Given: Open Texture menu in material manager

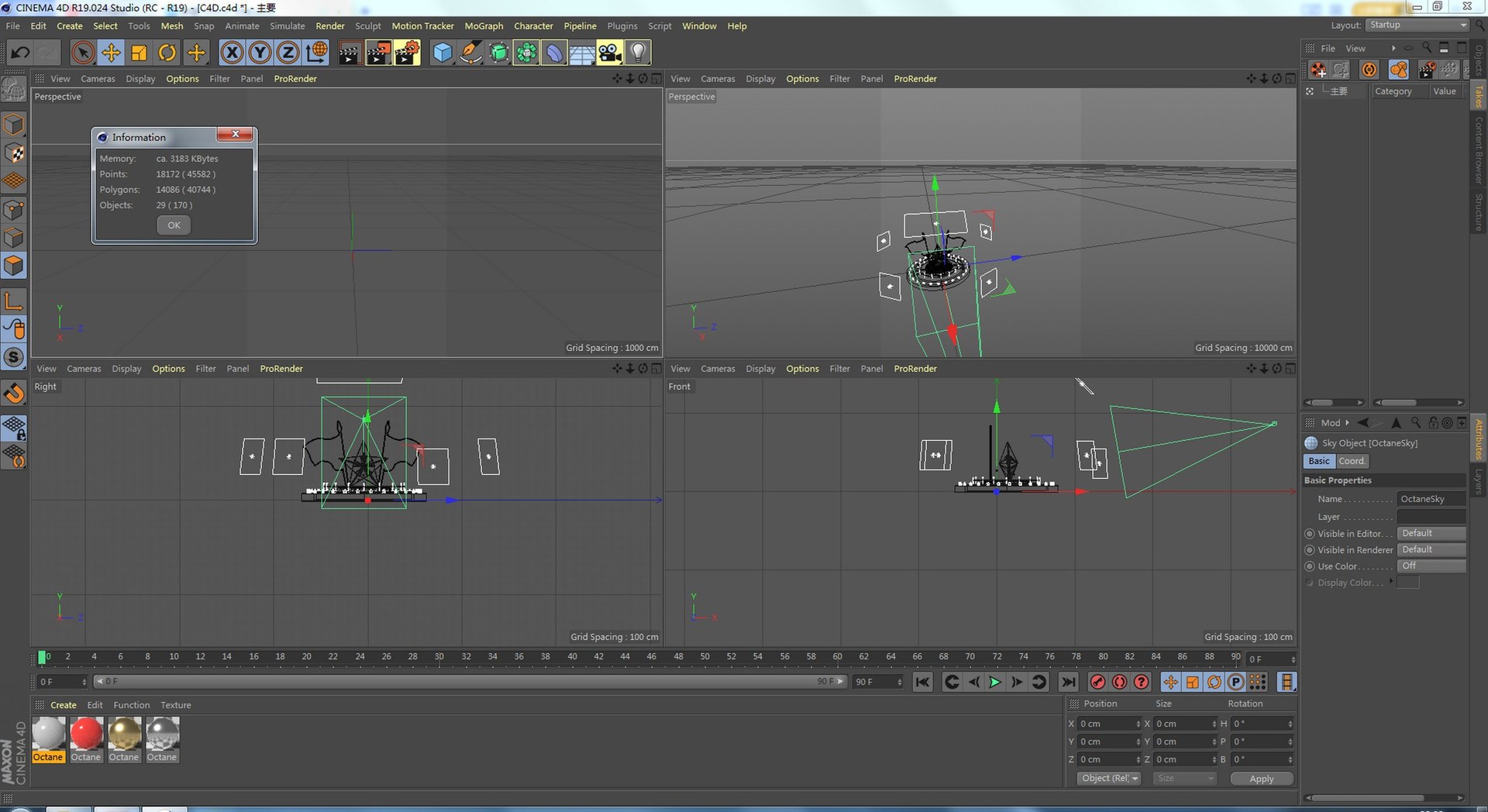Looking at the screenshot, I should pos(176,705).
